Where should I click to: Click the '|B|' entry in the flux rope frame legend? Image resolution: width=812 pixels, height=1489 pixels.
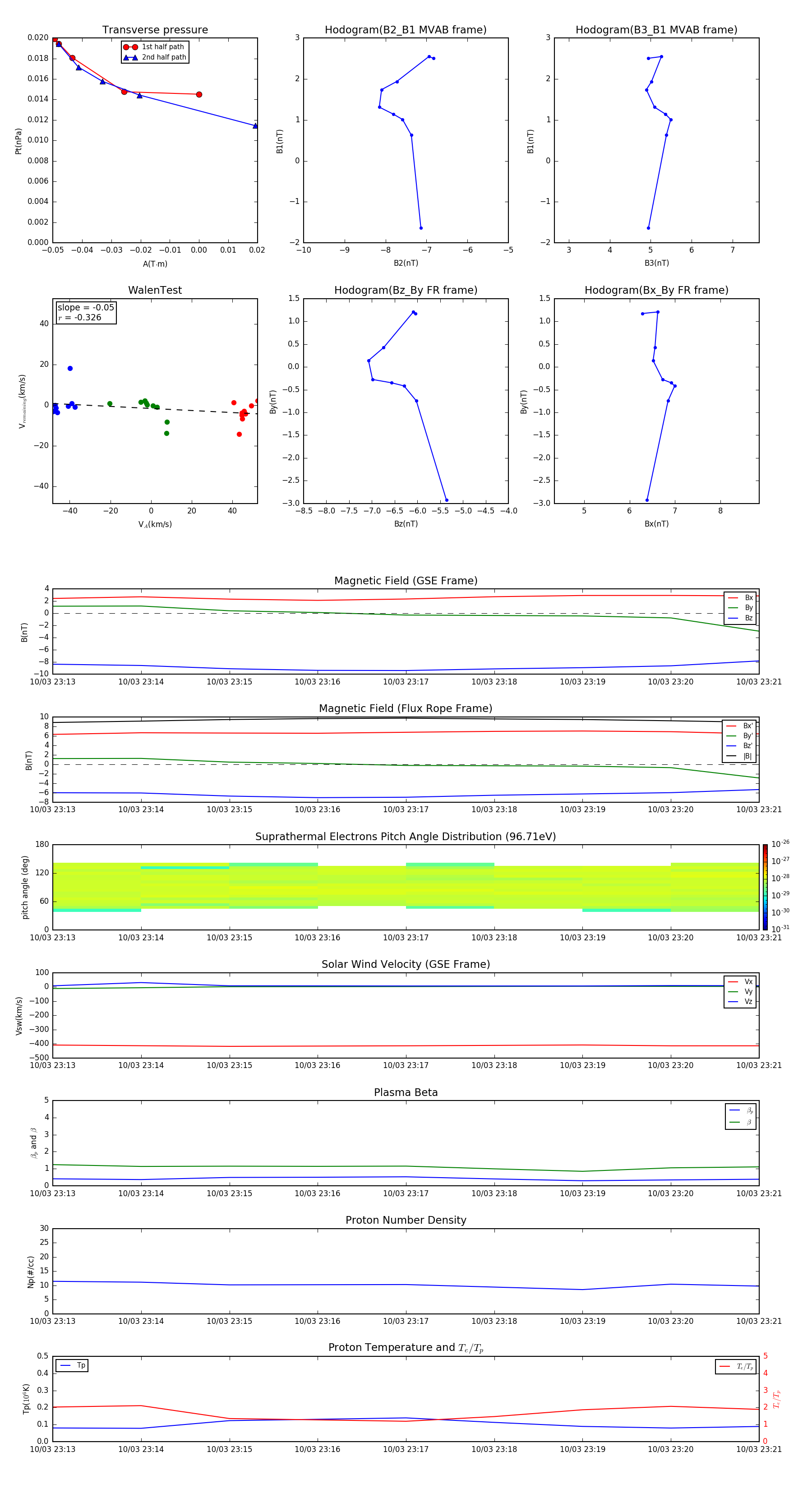(740, 756)
